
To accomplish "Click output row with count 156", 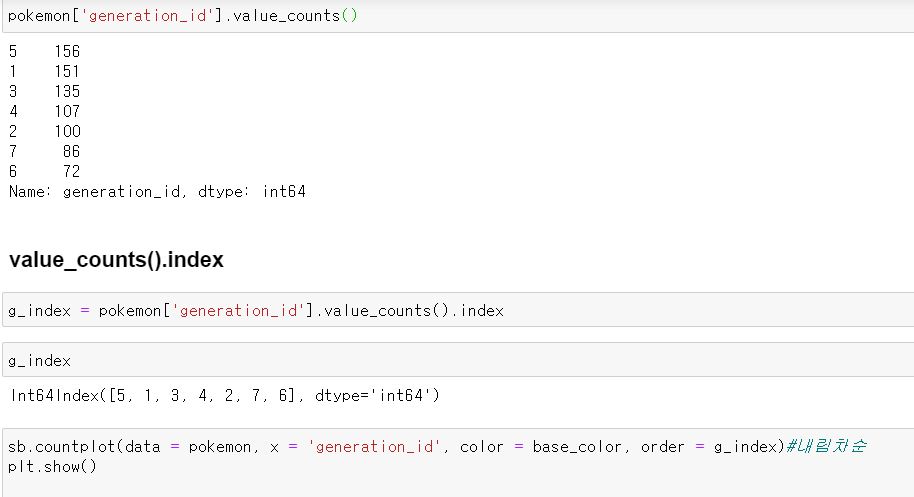I will click(44, 52).
